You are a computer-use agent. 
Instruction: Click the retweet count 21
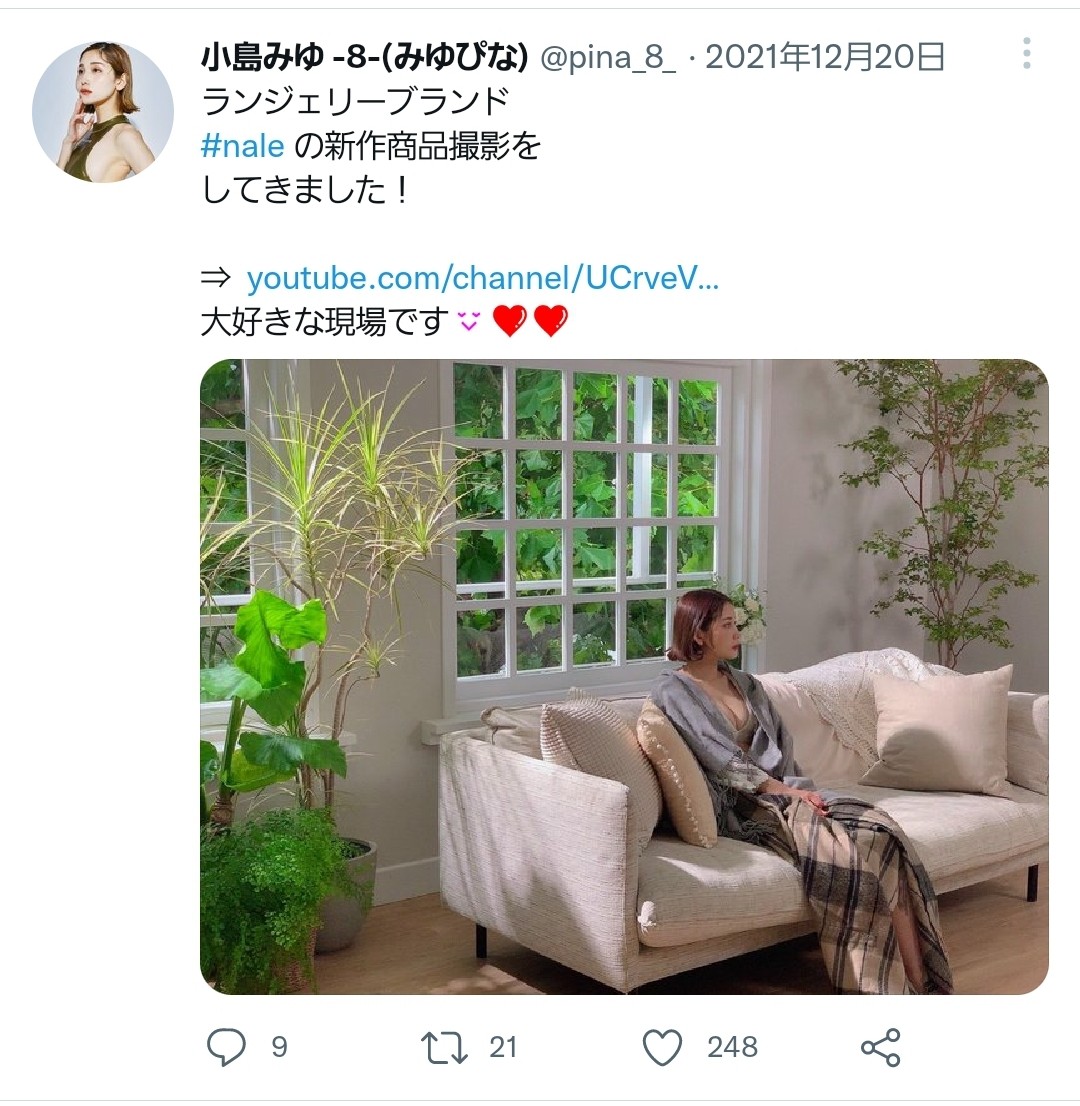503,1047
